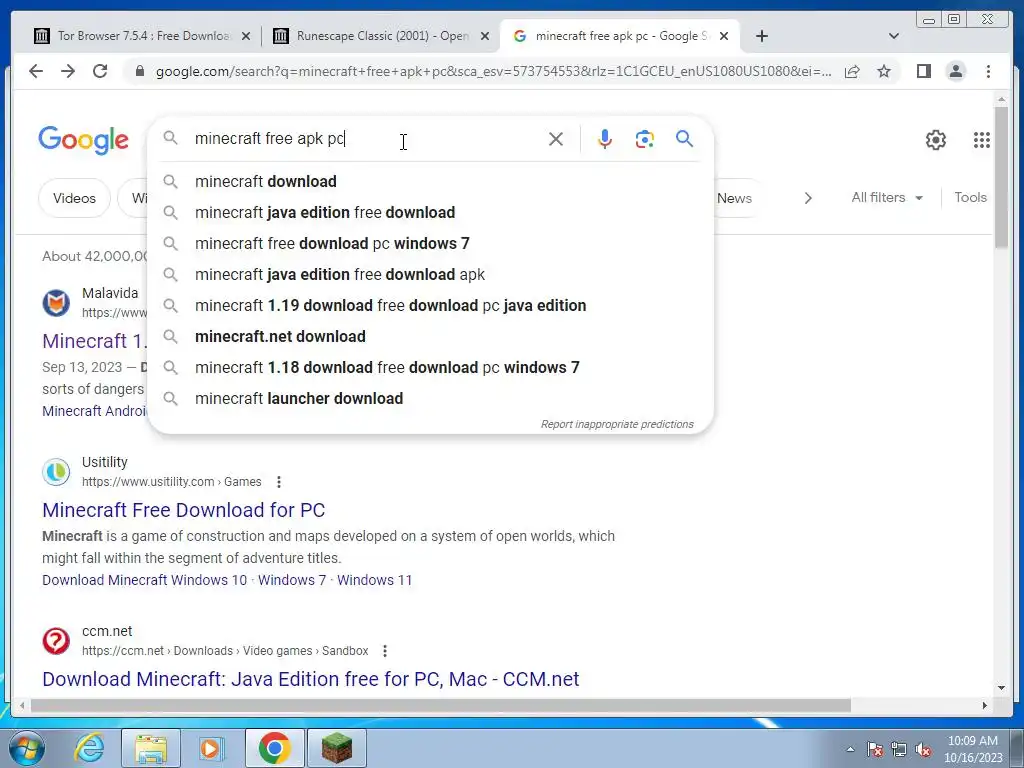This screenshot has width=1024, height=768.
Task: Click the network tray icon
Action: (x=899, y=750)
